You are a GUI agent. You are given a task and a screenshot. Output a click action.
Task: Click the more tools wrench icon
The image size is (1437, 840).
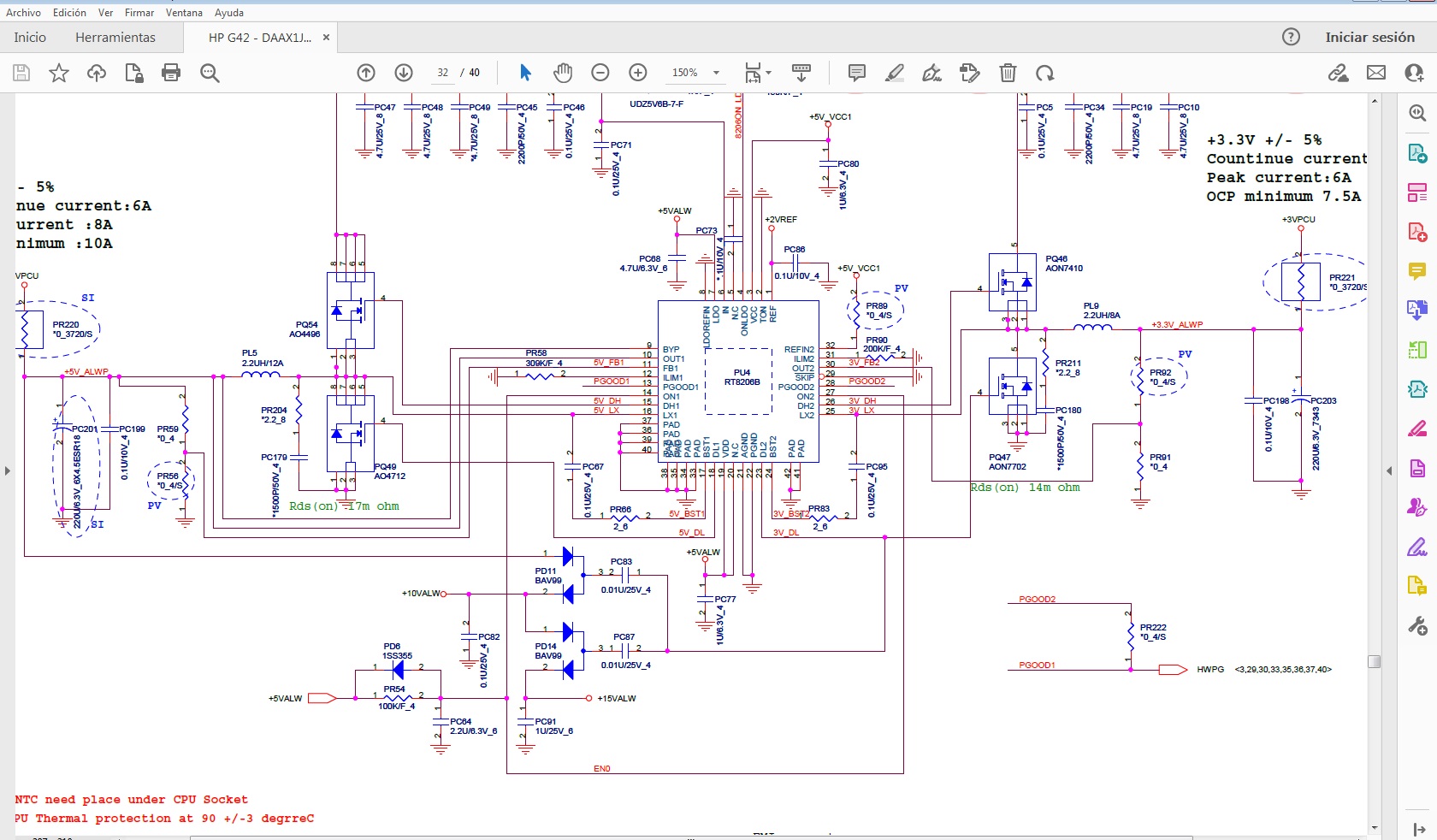1417,626
